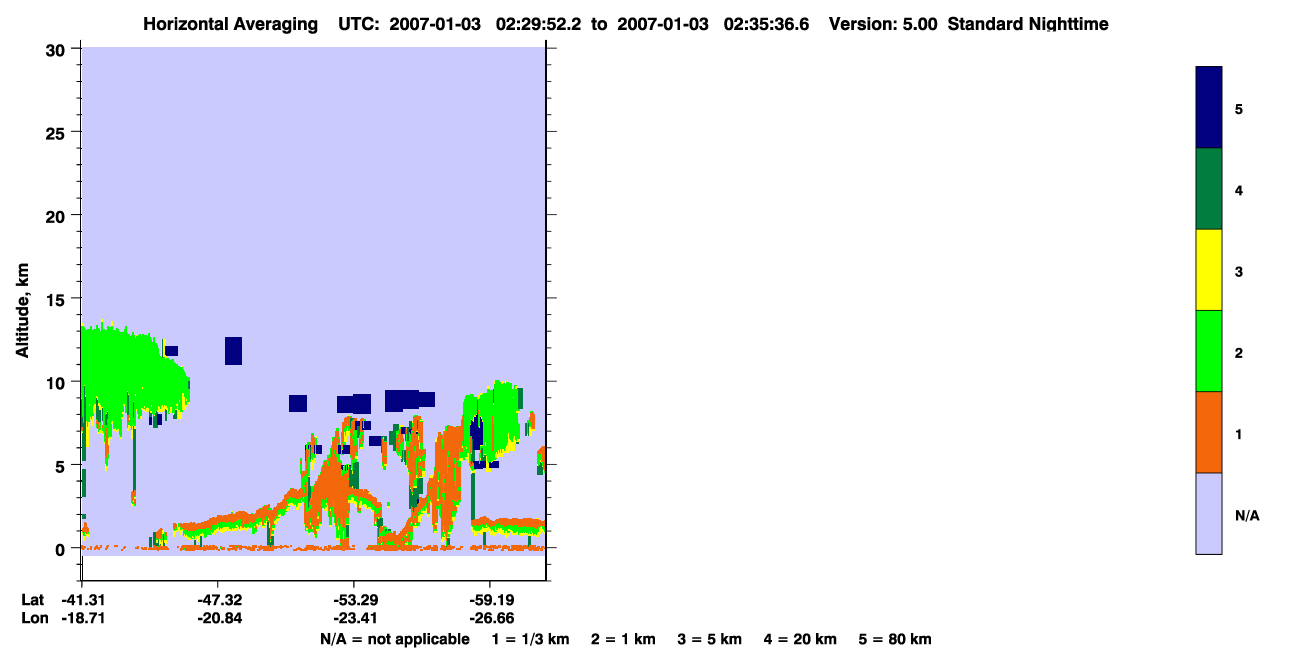Click the 'Version: 5.00' text
The image size is (1300, 667).
click(883, 24)
